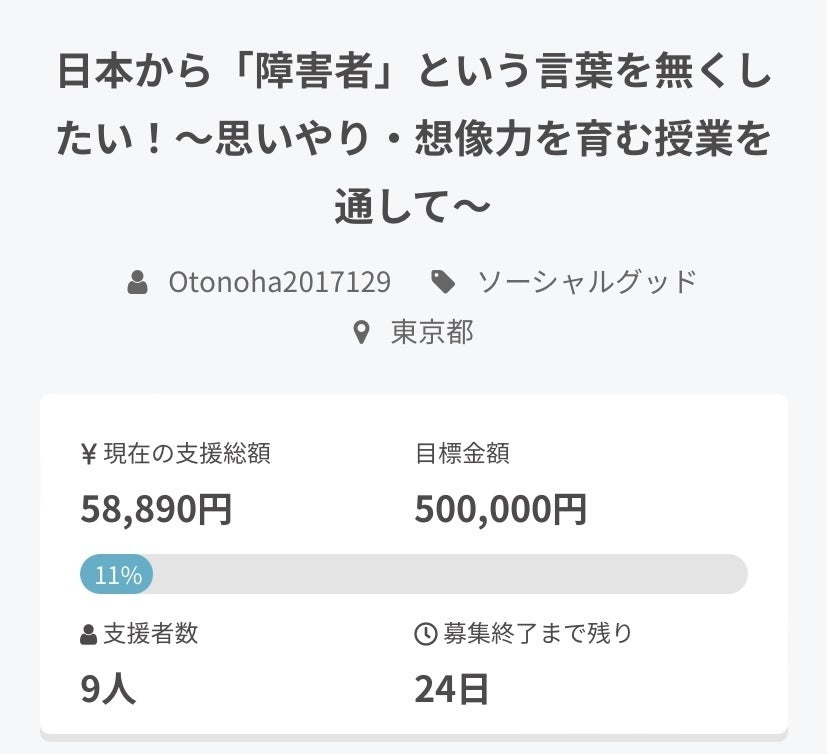The height and width of the screenshot is (754, 827).
Task: Click the 58,890円 current support amount
Action: [x=156, y=510]
